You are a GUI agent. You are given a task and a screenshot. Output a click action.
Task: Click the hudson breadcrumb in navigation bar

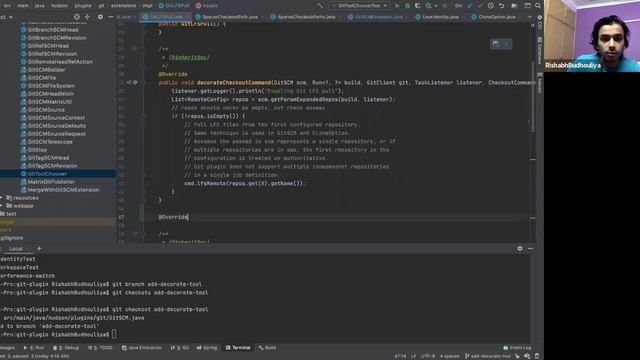(59, 6)
